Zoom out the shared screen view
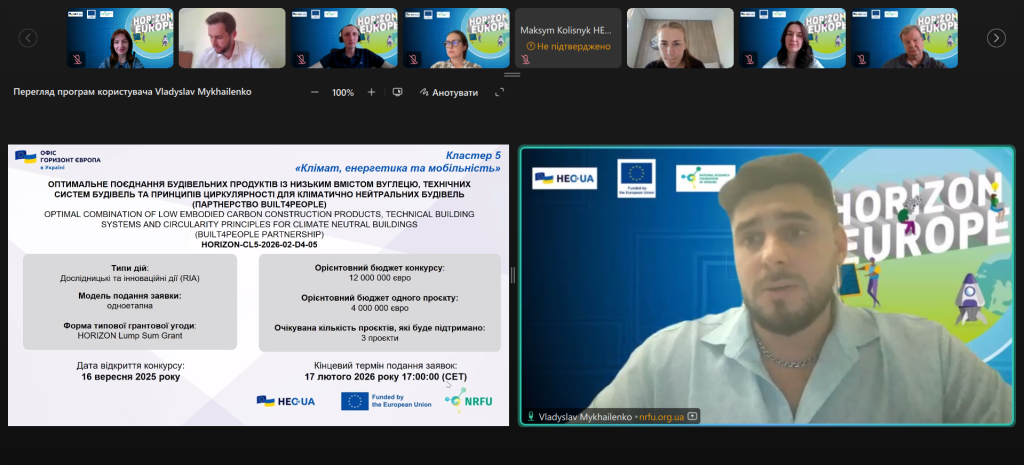This screenshot has width=1024, height=465. click(314, 92)
